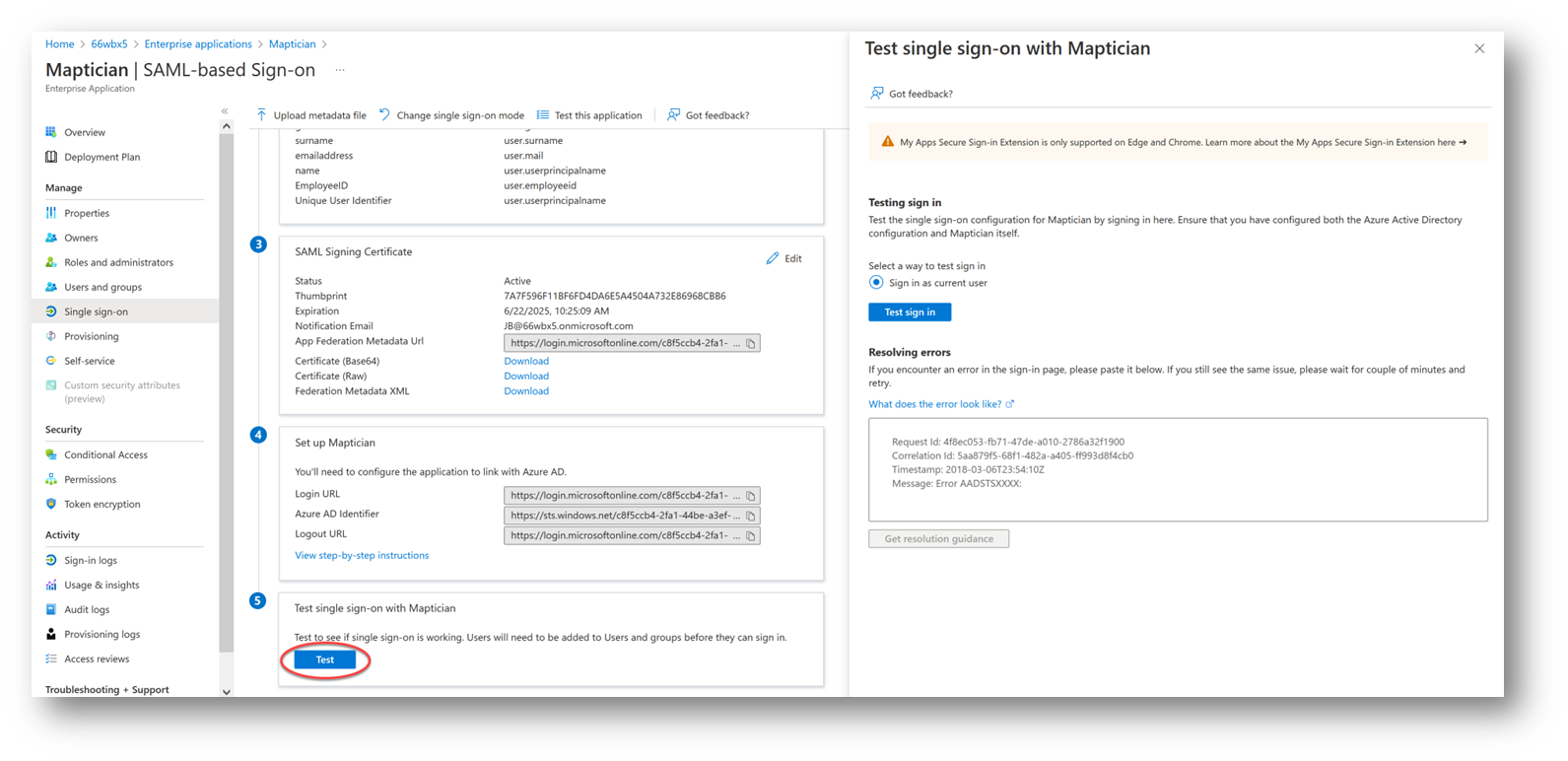Click Got feedback in test panel
Image resolution: width=1568 pixels, height=761 pixels.
coord(912,94)
